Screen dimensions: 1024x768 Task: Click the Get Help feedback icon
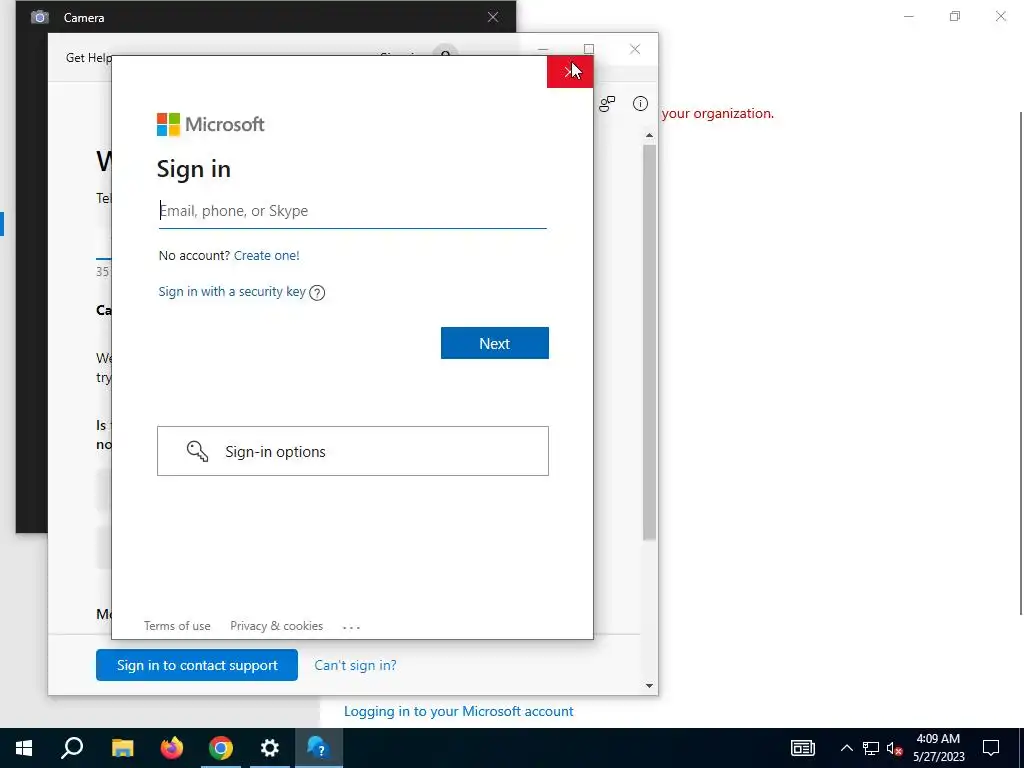(607, 103)
